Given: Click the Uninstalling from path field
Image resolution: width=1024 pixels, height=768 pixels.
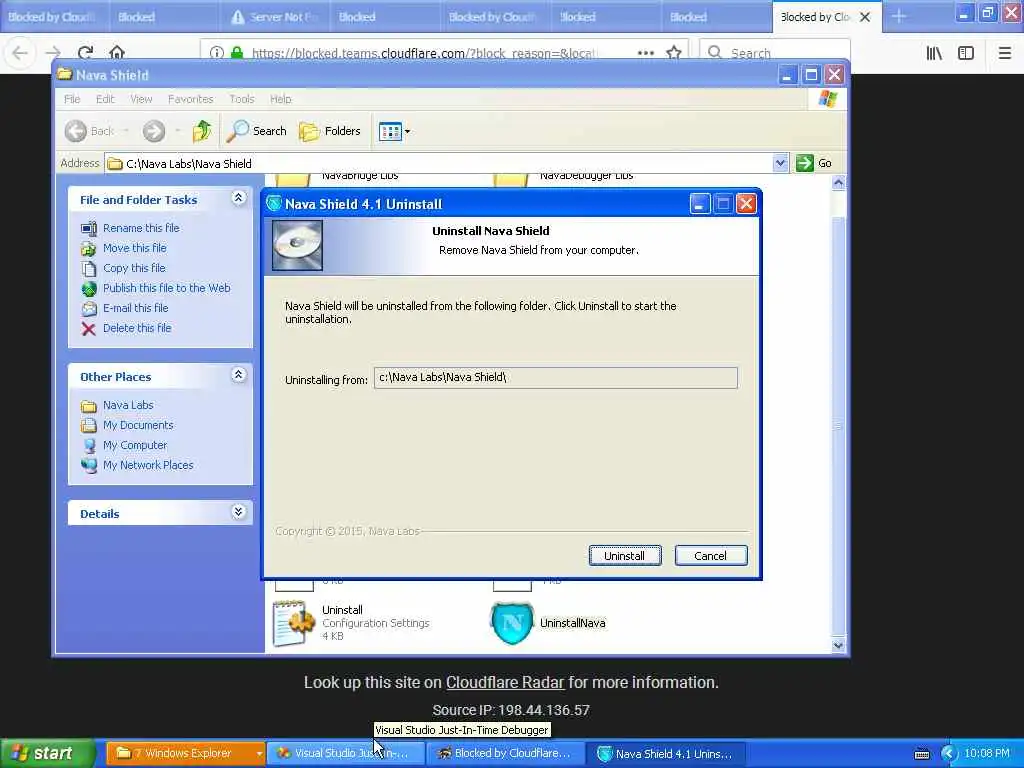Looking at the screenshot, I should 555,377.
